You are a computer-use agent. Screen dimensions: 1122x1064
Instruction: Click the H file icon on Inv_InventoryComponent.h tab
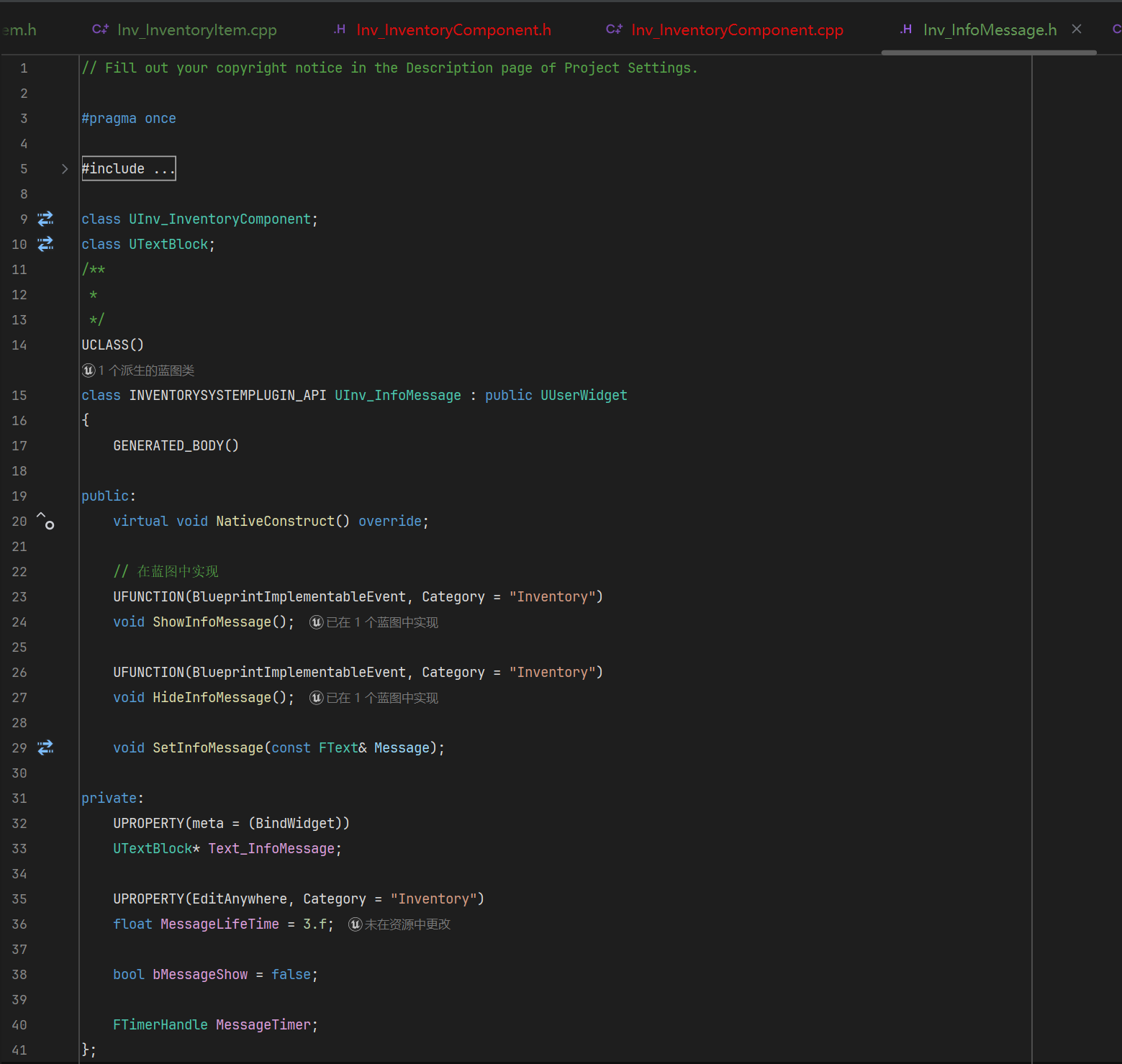340,29
